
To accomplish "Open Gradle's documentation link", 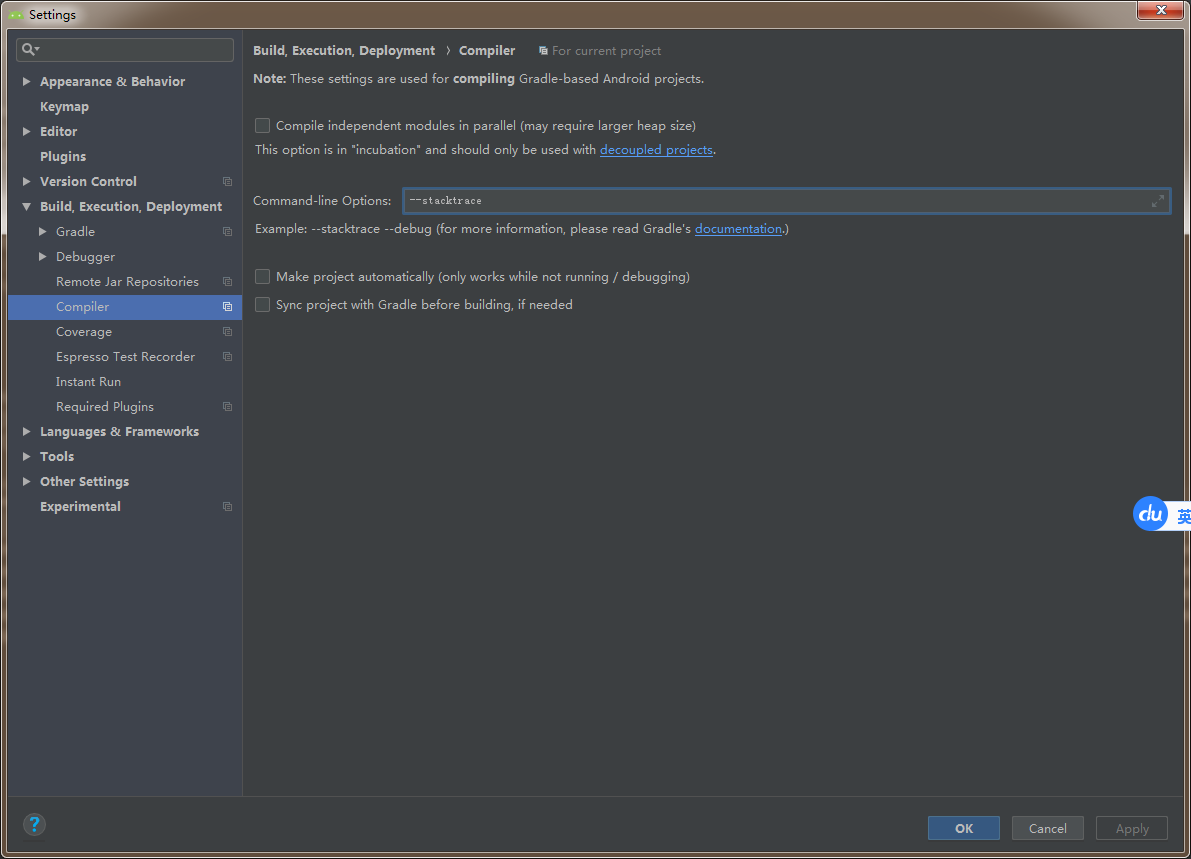I will point(738,229).
